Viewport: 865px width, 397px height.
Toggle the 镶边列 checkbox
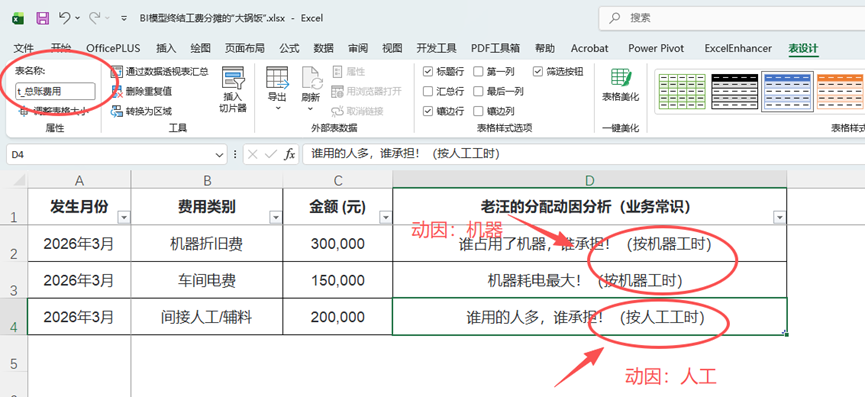pyautogui.click(x=478, y=111)
